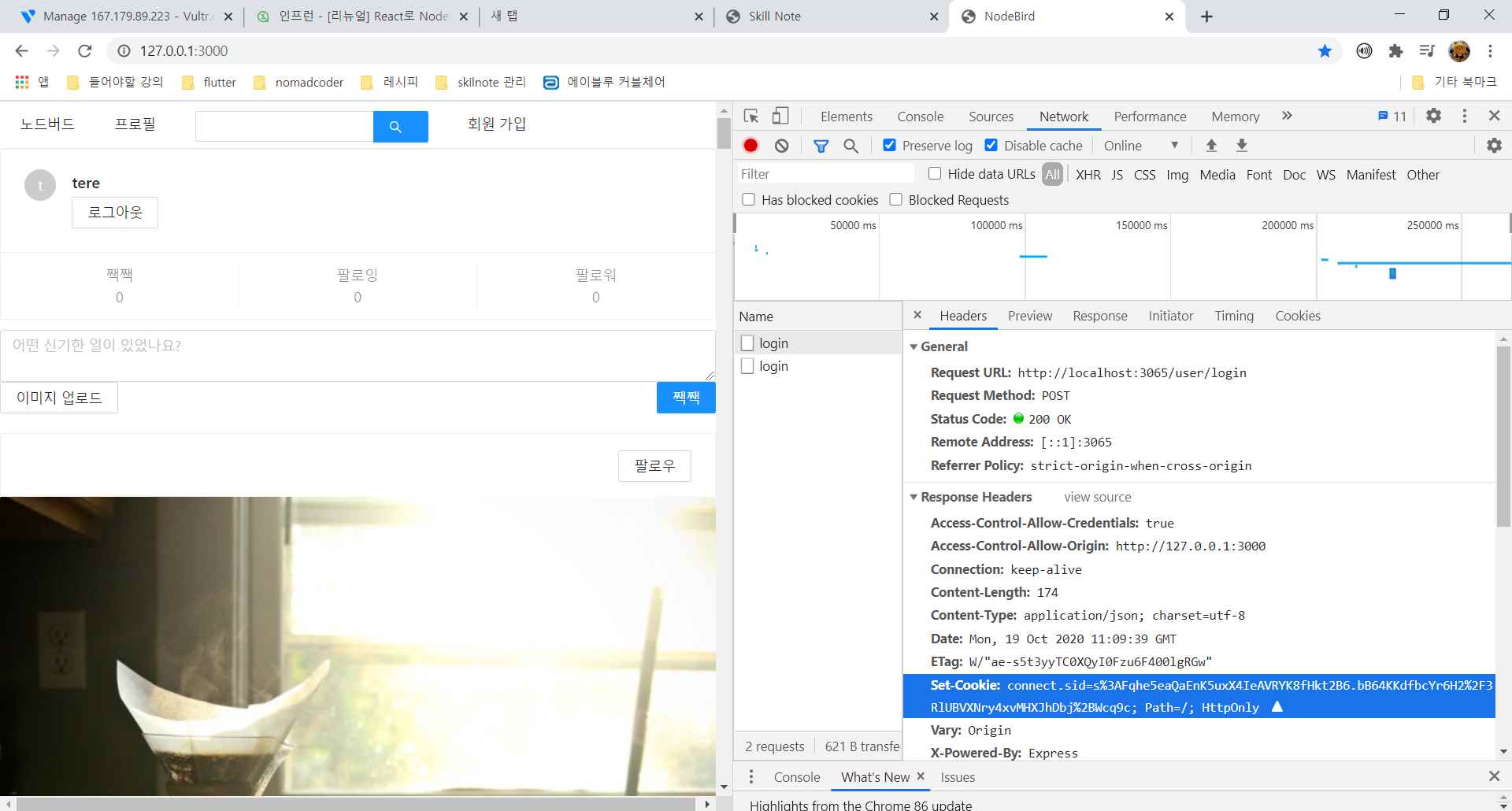Open the Online throttling dropdown
This screenshot has width=1512, height=811.
(x=1140, y=146)
